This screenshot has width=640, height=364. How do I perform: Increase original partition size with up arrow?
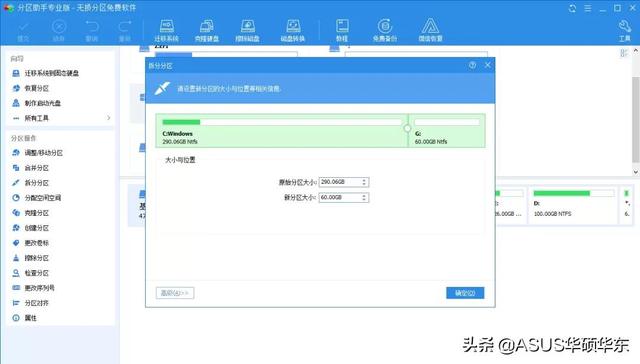[364, 180]
